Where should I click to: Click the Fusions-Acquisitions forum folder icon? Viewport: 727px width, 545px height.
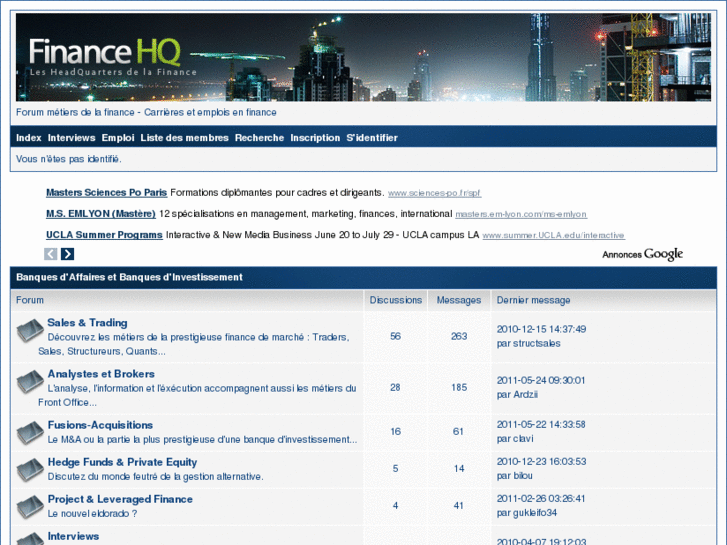[x=30, y=433]
